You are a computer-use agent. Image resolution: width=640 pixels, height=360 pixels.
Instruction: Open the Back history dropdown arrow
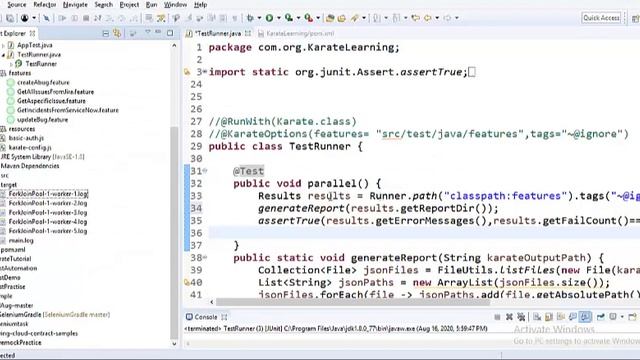click(437, 18)
